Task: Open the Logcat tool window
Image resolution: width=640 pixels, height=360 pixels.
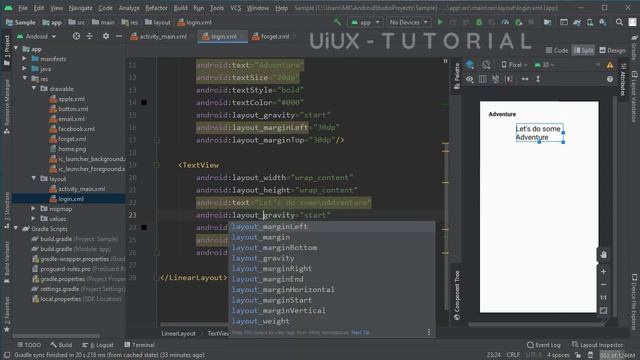Action: click(x=98, y=345)
